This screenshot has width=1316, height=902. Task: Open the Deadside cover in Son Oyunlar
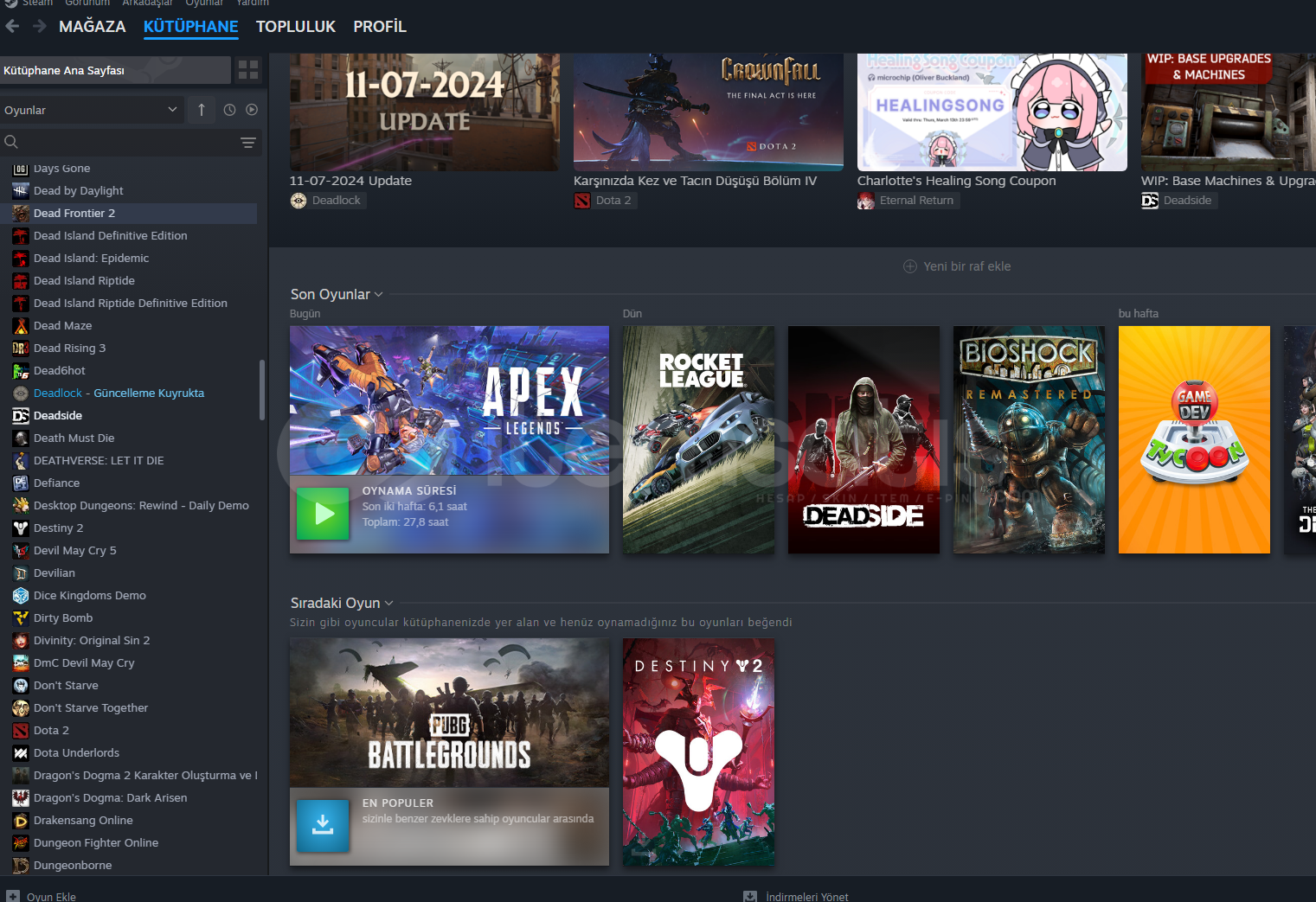tap(863, 439)
